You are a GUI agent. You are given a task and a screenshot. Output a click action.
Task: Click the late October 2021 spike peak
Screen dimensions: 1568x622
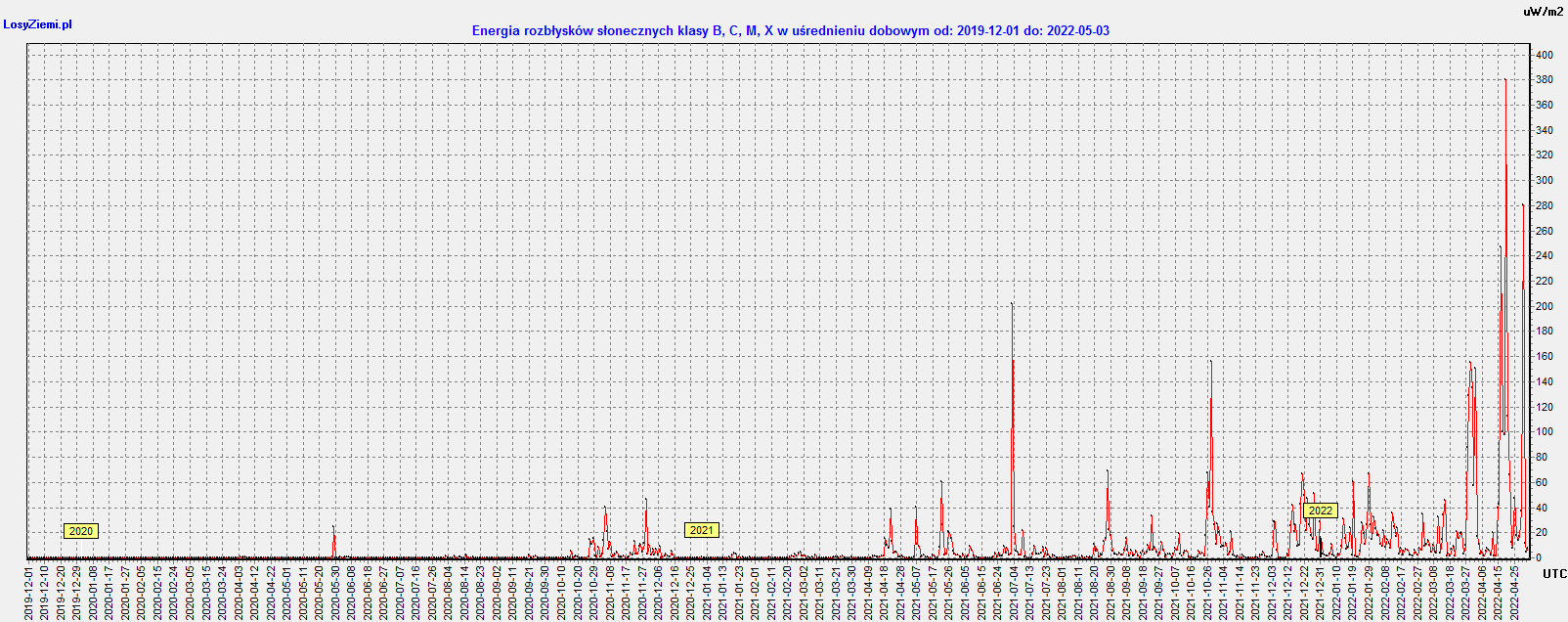click(x=1211, y=363)
